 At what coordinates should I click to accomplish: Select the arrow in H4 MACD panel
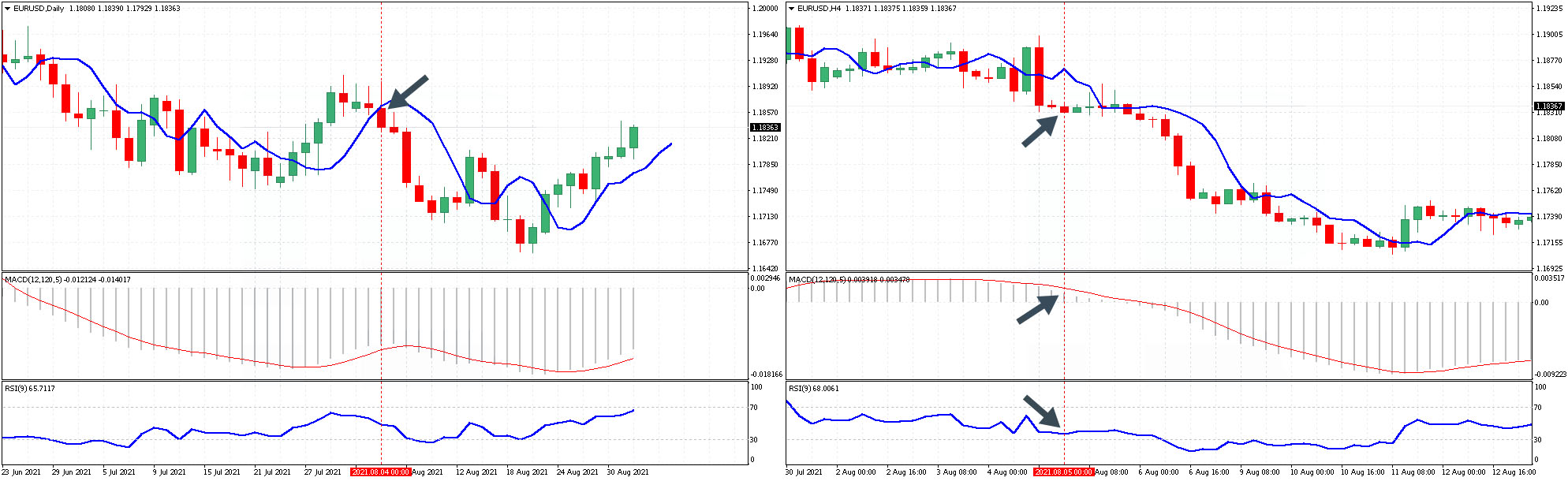(1037, 309)
